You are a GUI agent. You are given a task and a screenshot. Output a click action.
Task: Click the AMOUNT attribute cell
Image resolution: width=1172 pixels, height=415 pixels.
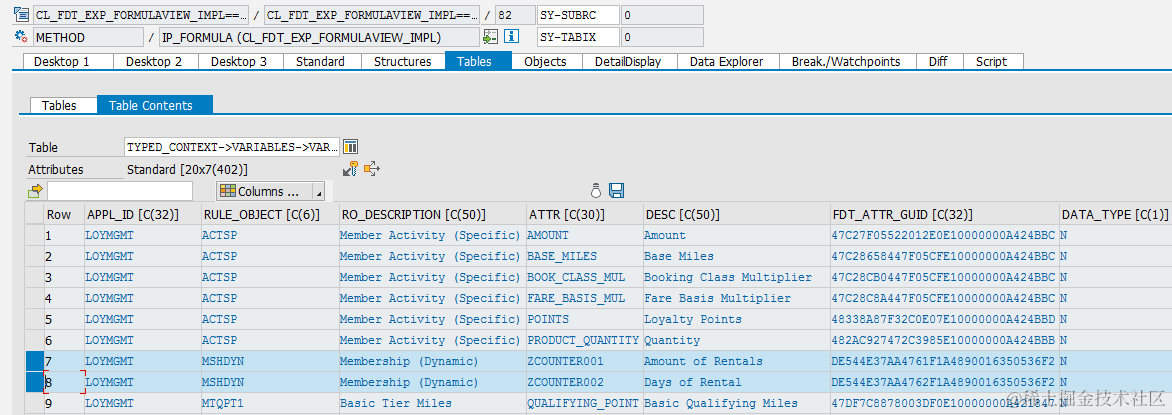[585, 236]
